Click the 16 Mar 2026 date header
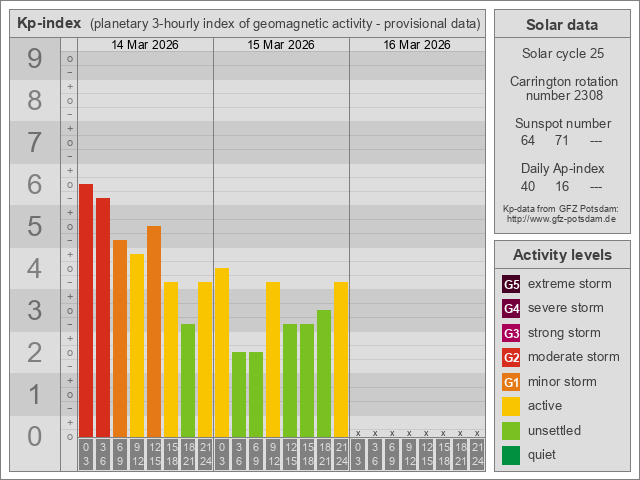Image resolution: width=640 pixels, height=480 pixels. coord(417,45)
